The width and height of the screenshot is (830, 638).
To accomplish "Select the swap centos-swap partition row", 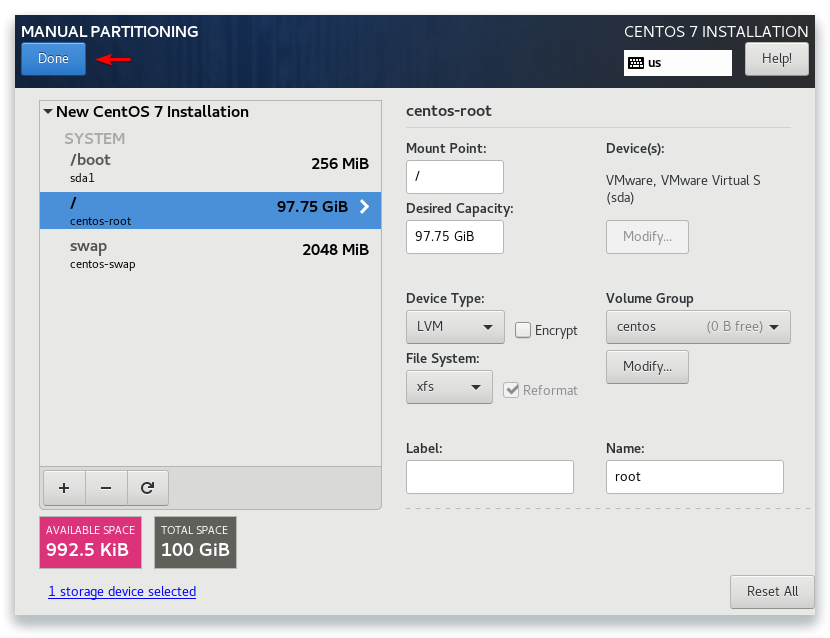I will coord(211,254).
